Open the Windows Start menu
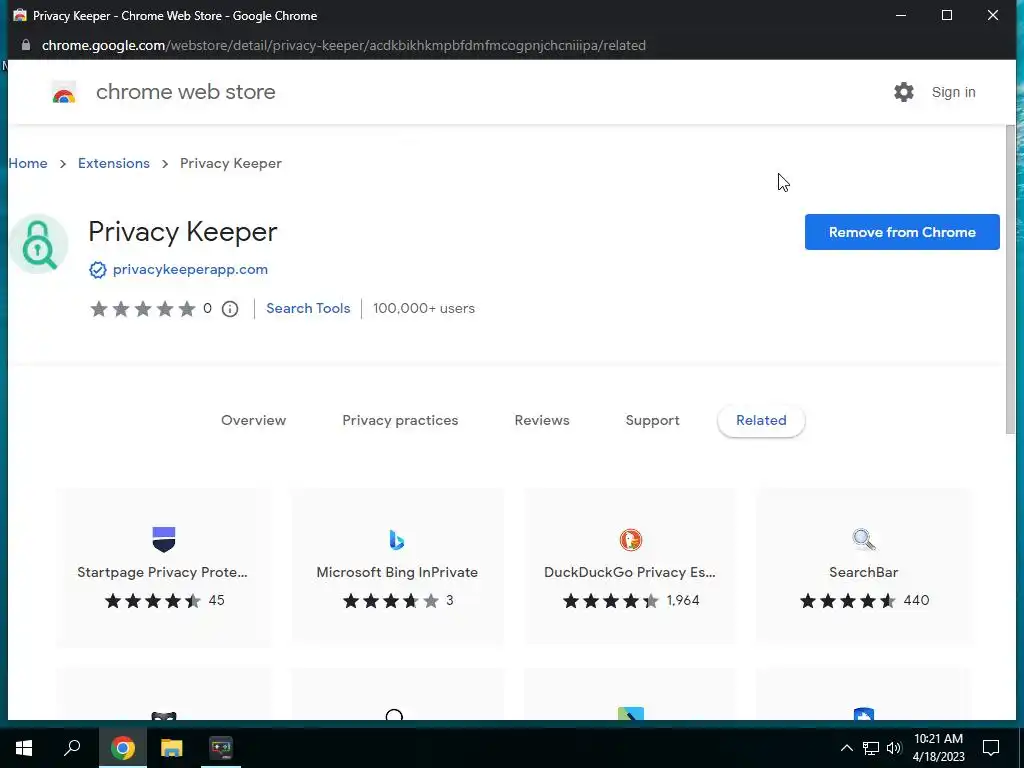Viewport: 1024px width, 768px height. [24, 748]
